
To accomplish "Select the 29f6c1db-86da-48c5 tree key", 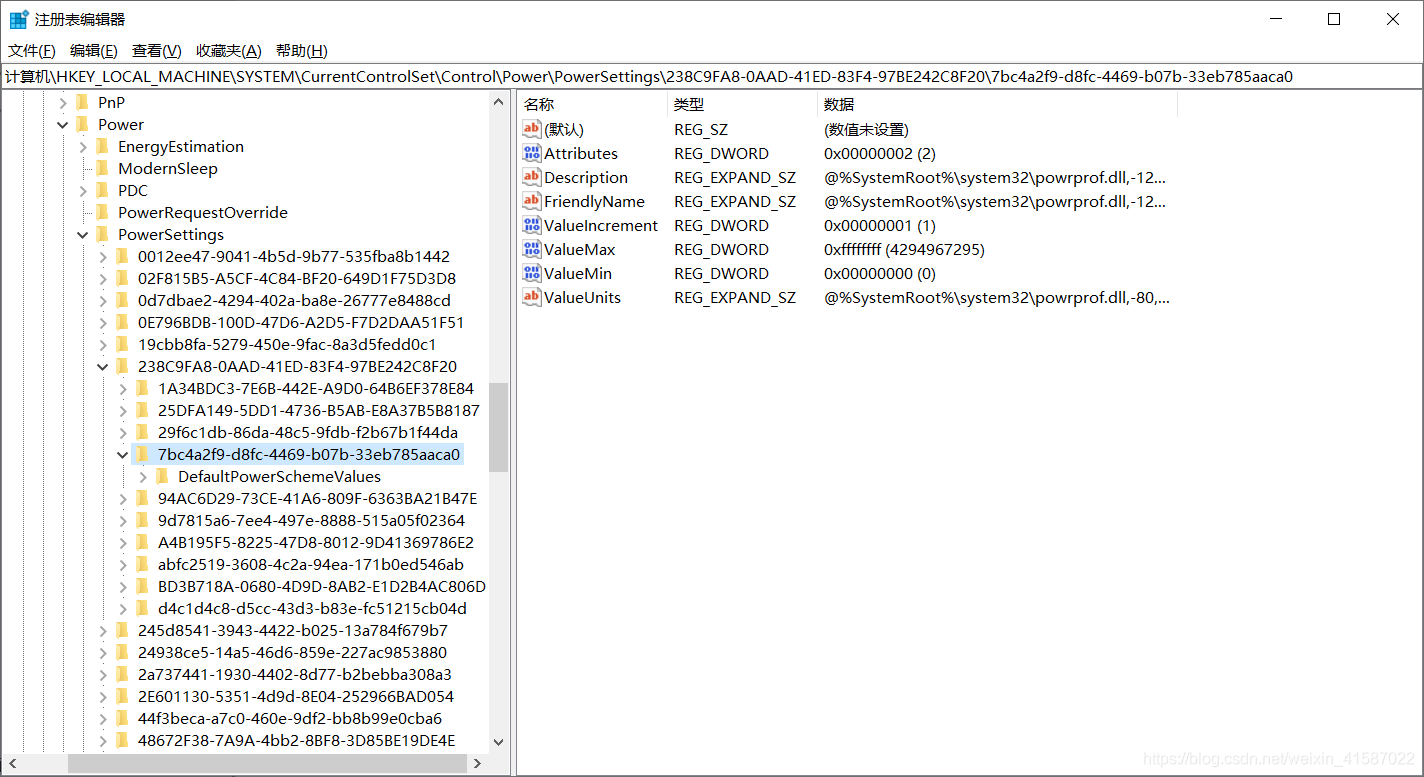I will (308, 433).
